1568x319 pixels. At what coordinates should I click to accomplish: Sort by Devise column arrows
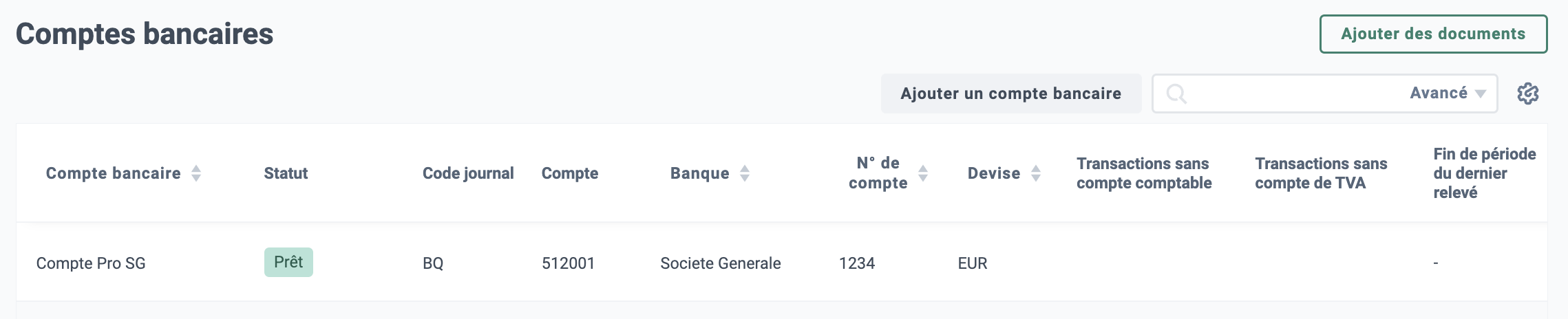(1036, 173)
